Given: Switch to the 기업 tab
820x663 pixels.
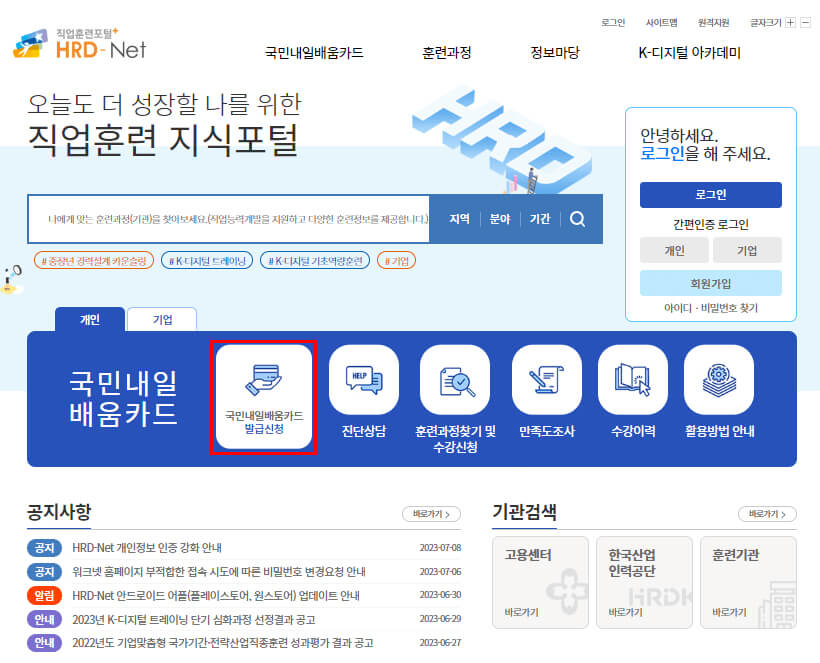Looking at the screenshot, I should (x=162, y=319).
